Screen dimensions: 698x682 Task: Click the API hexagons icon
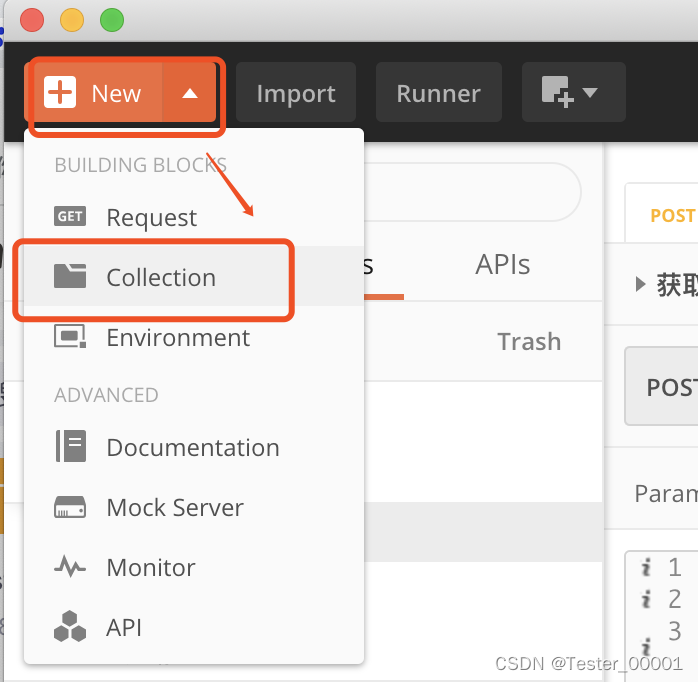coord(70,626)
